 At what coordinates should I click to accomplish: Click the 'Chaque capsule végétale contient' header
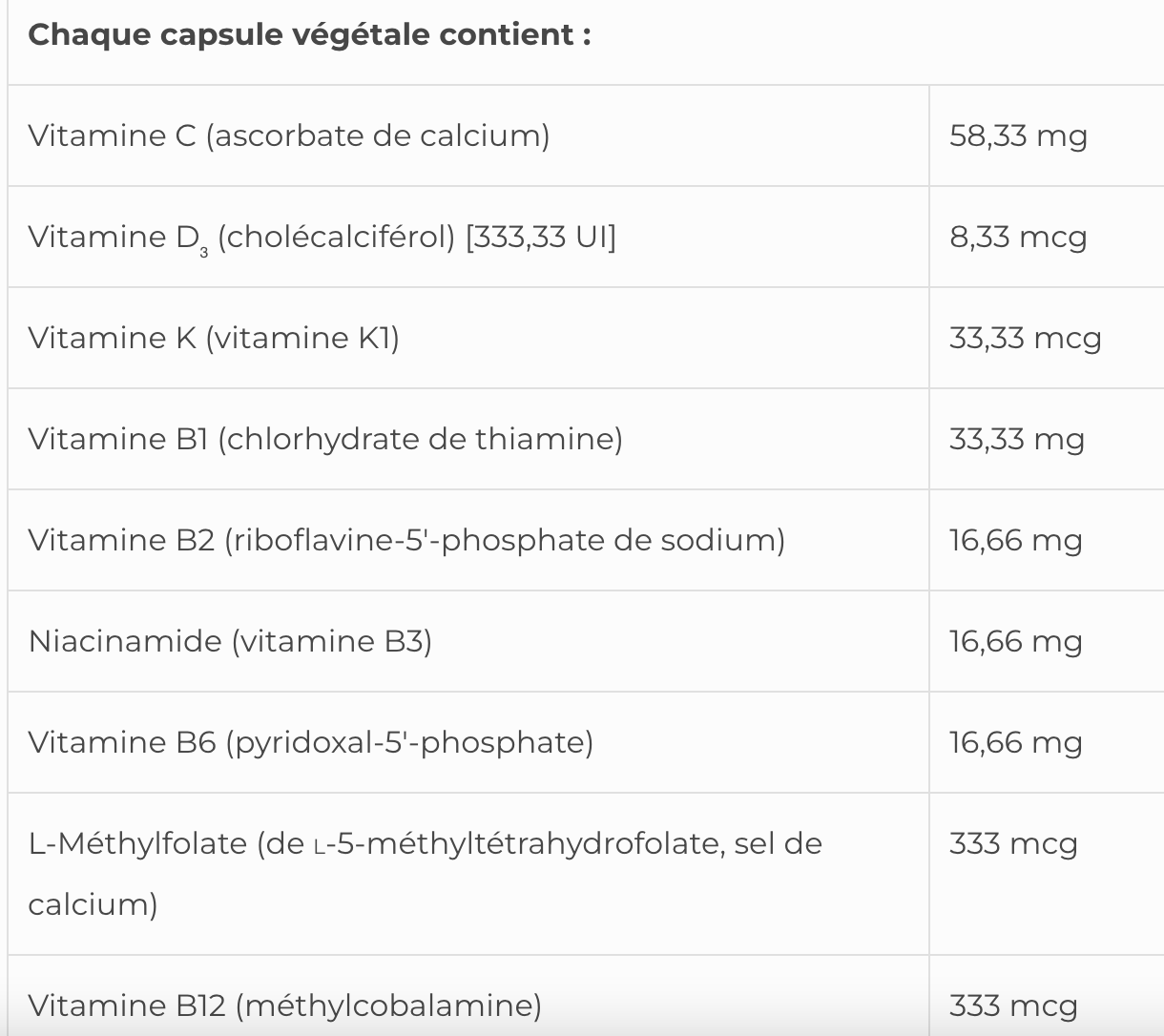tap(309, 34)
